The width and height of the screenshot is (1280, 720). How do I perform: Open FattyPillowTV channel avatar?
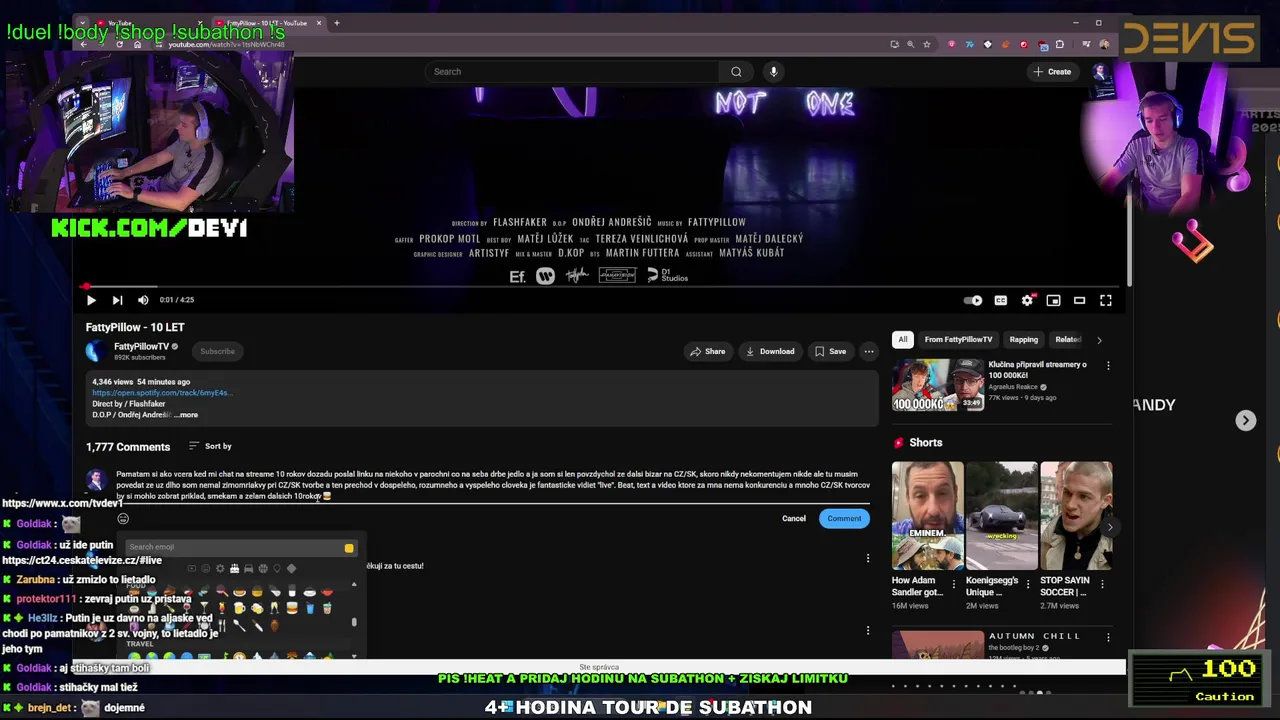pos(96,351)
